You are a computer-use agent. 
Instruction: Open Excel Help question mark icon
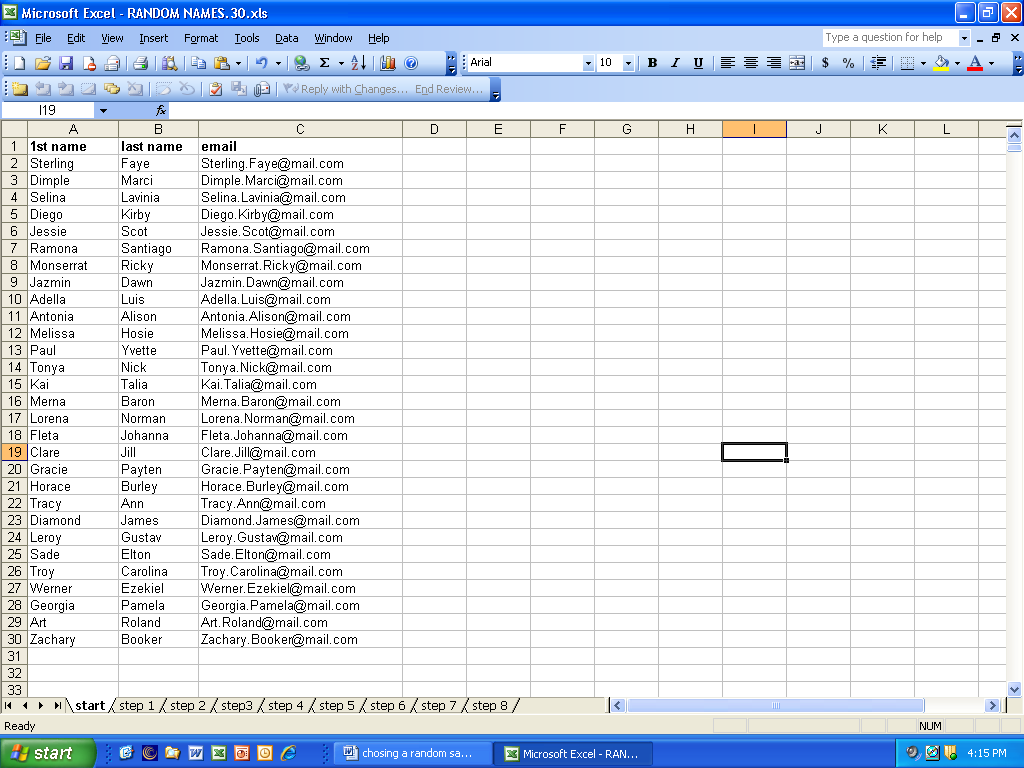(x=411, y=63)
